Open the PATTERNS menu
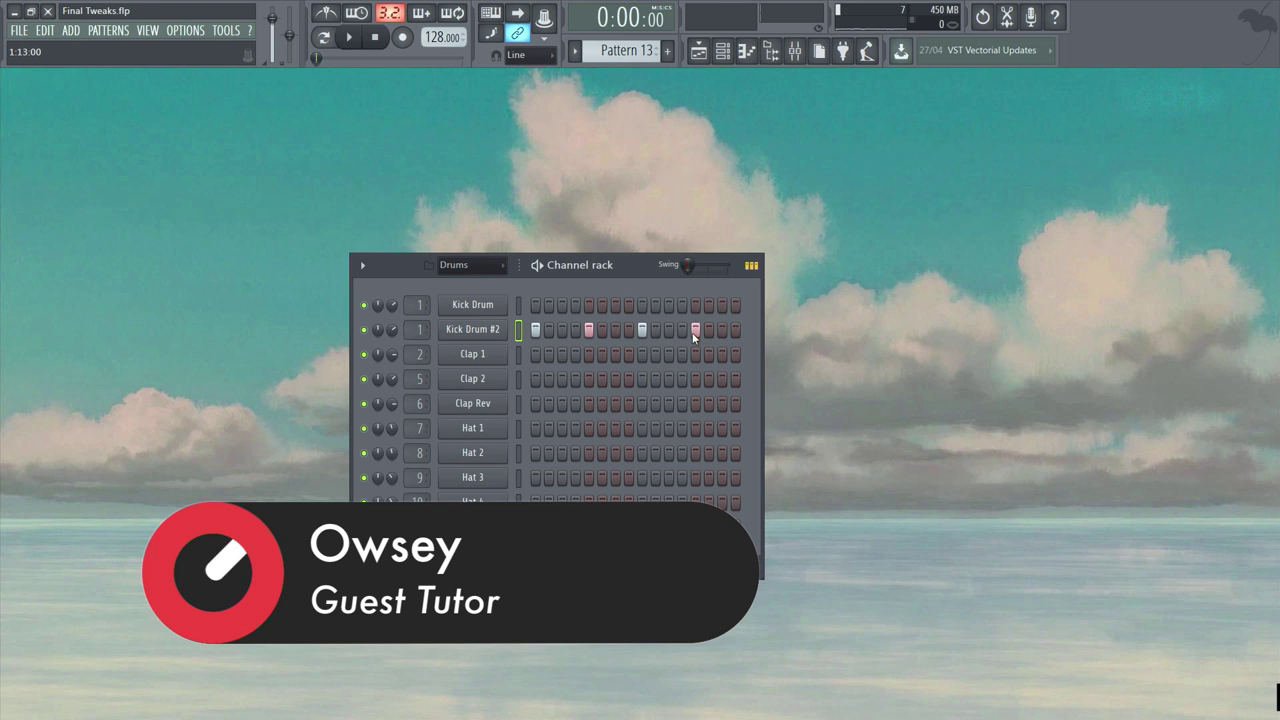The image size is (1280, 720). [x=108, y=31]
